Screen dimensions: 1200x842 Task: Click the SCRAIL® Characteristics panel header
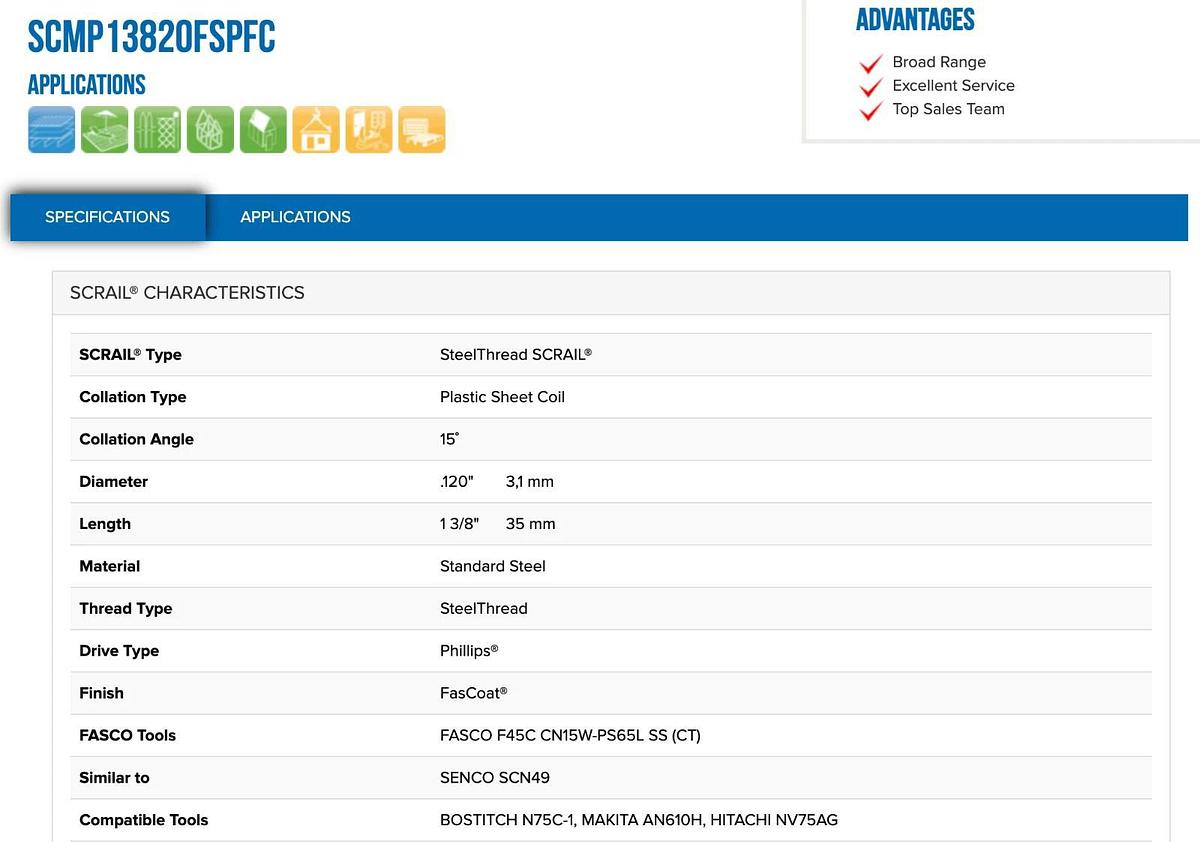[187, 293]
